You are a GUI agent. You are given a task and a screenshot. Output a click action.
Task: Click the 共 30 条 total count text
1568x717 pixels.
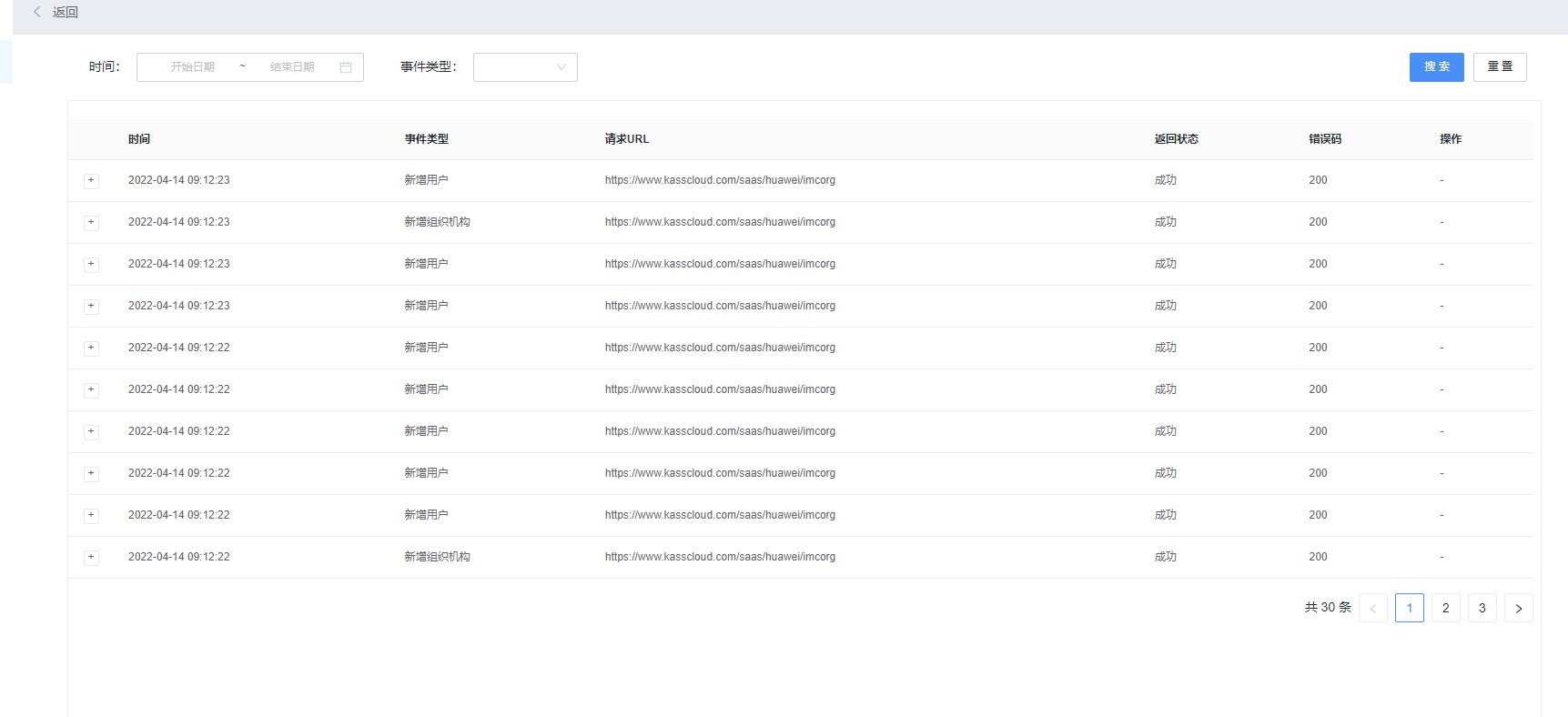[1328, 608]
